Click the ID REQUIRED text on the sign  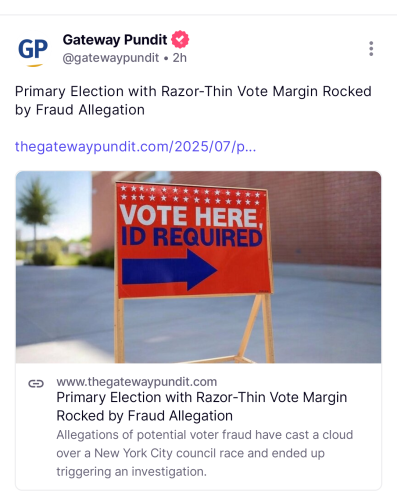pos(192,237)
